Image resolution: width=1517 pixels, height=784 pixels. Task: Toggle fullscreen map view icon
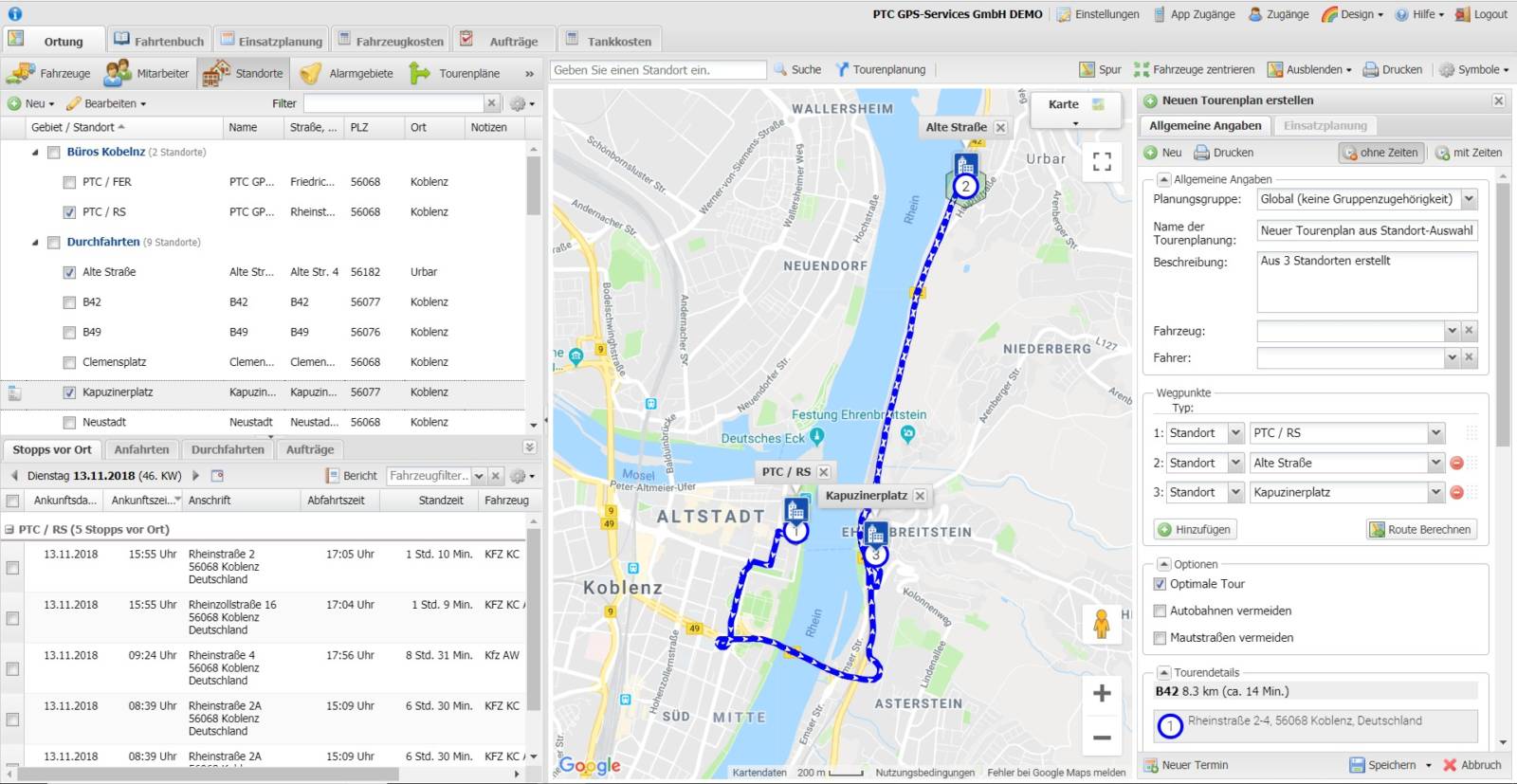pos(1102,162)
